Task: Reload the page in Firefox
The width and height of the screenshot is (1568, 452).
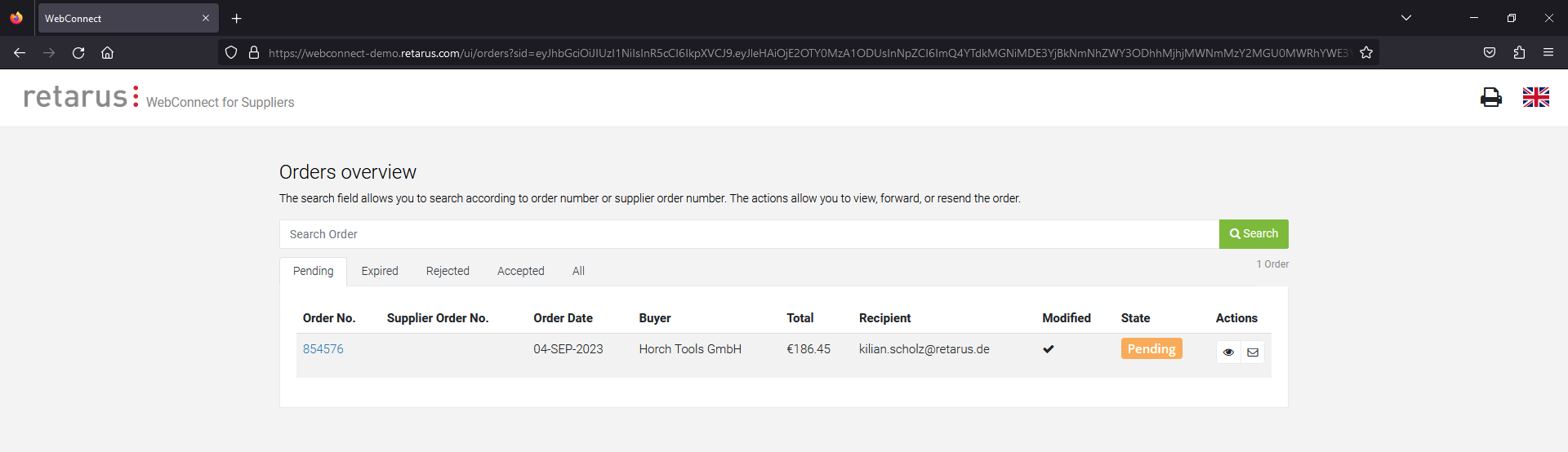Action: click(78, 52)
